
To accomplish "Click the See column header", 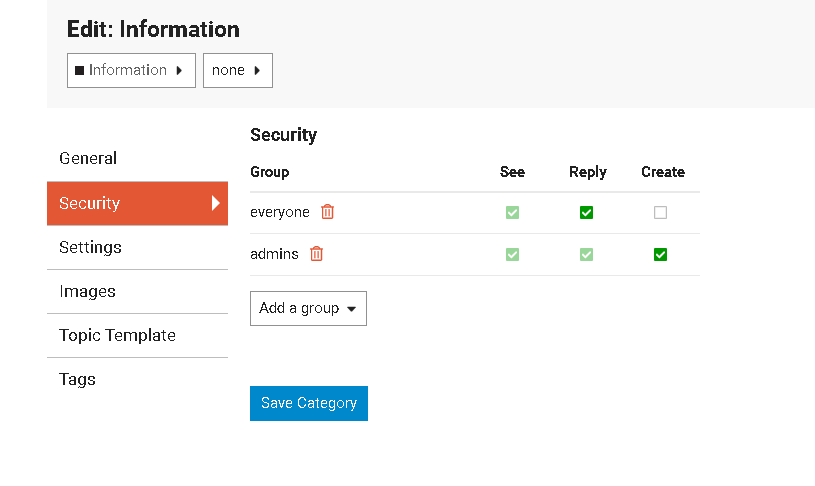I will pos(512,172).
